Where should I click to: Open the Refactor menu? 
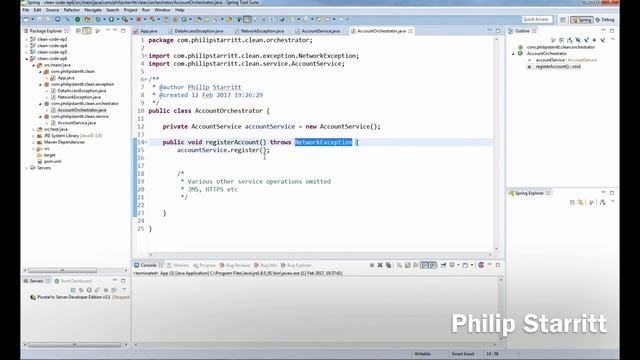coord(71,10)
